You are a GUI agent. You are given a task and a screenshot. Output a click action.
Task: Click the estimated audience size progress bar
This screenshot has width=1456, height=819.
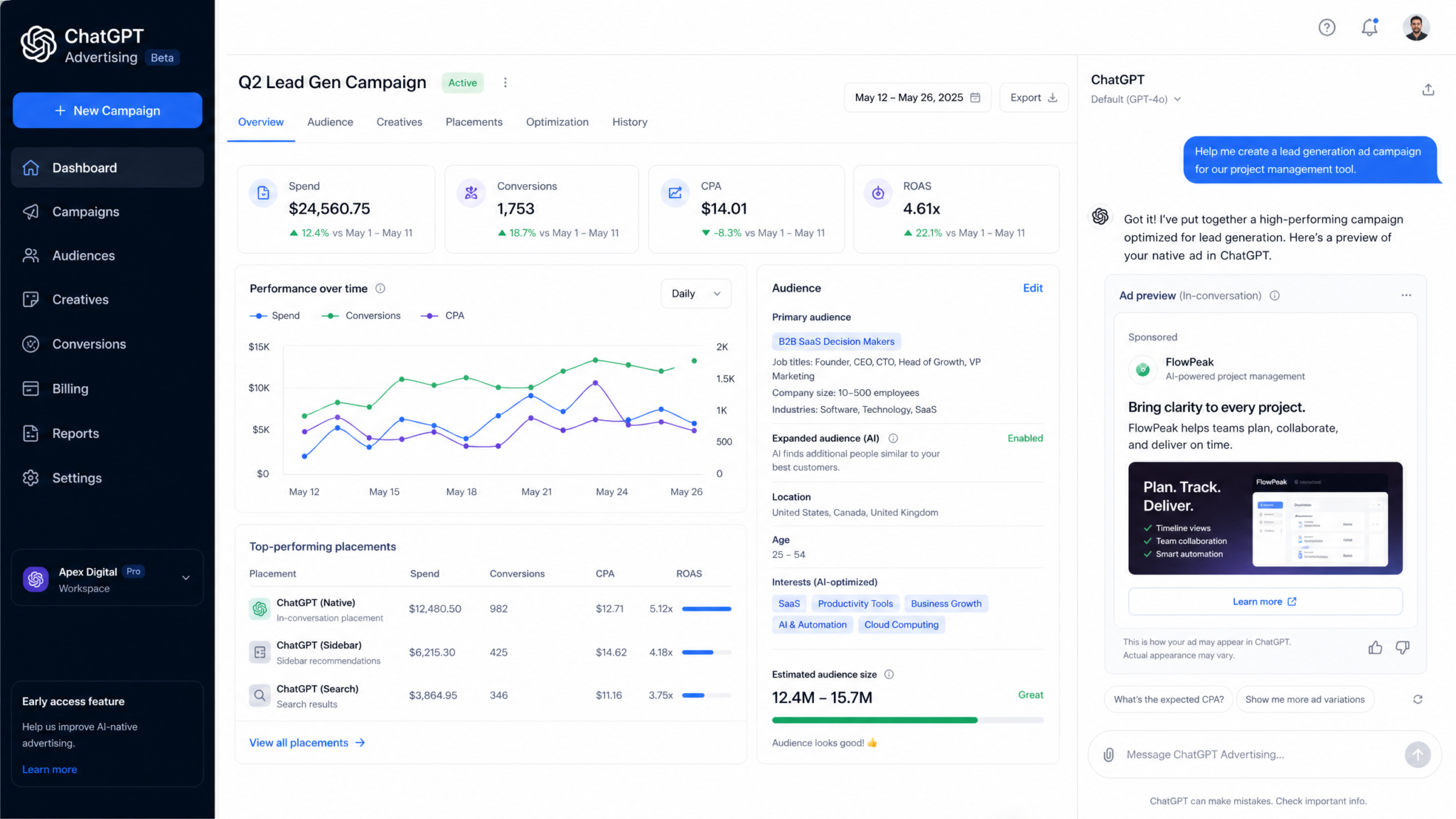point(907,720)
